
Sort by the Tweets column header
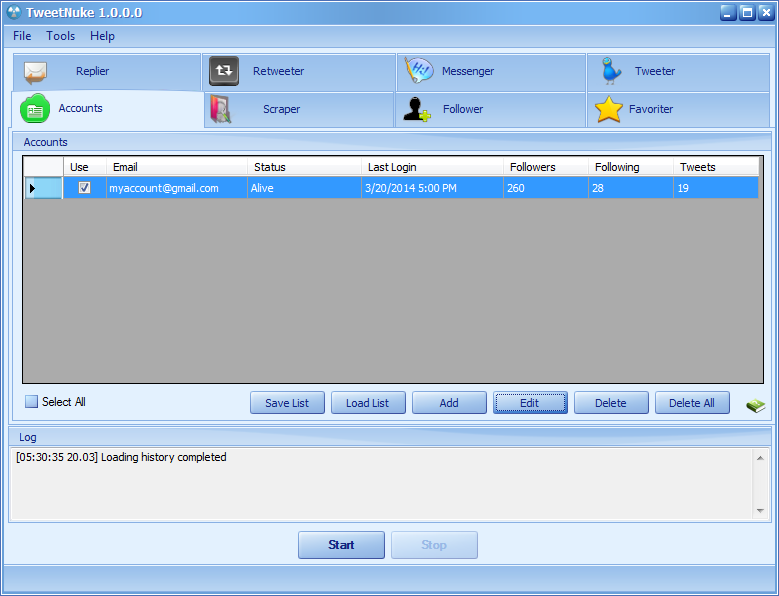[716, 167]
